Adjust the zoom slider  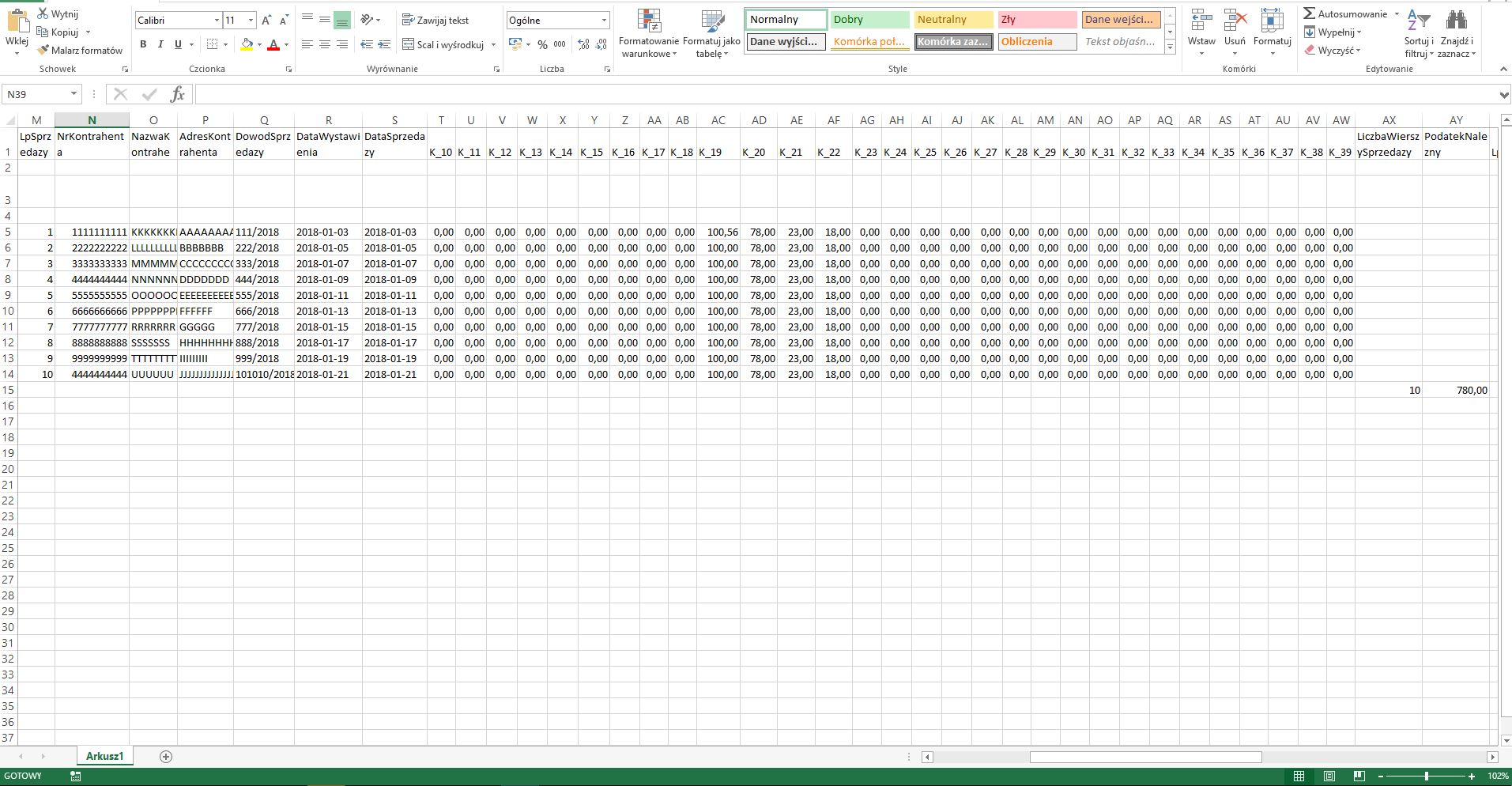(x=1427, y=777)
